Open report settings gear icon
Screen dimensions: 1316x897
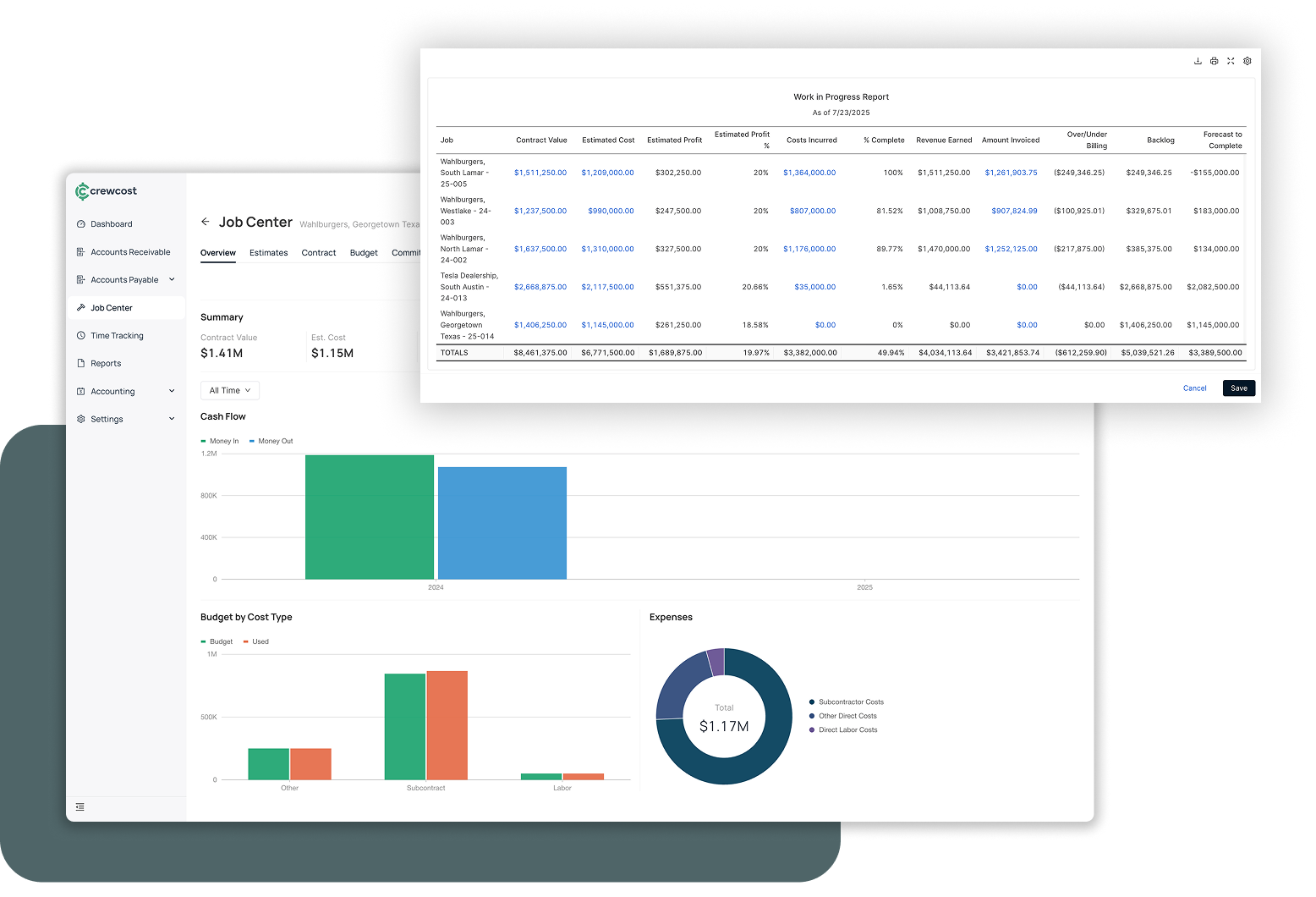[x=1247, y=61]
